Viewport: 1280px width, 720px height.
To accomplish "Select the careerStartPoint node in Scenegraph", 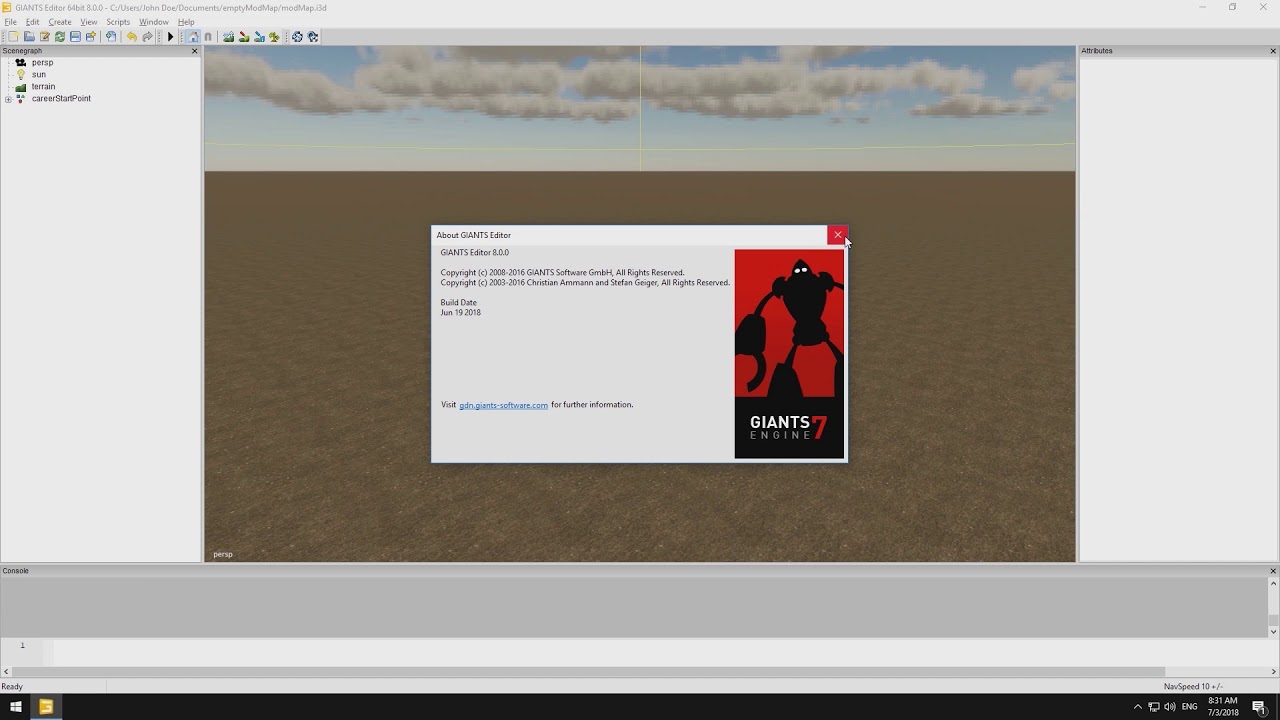I will (x=61, y=98).
